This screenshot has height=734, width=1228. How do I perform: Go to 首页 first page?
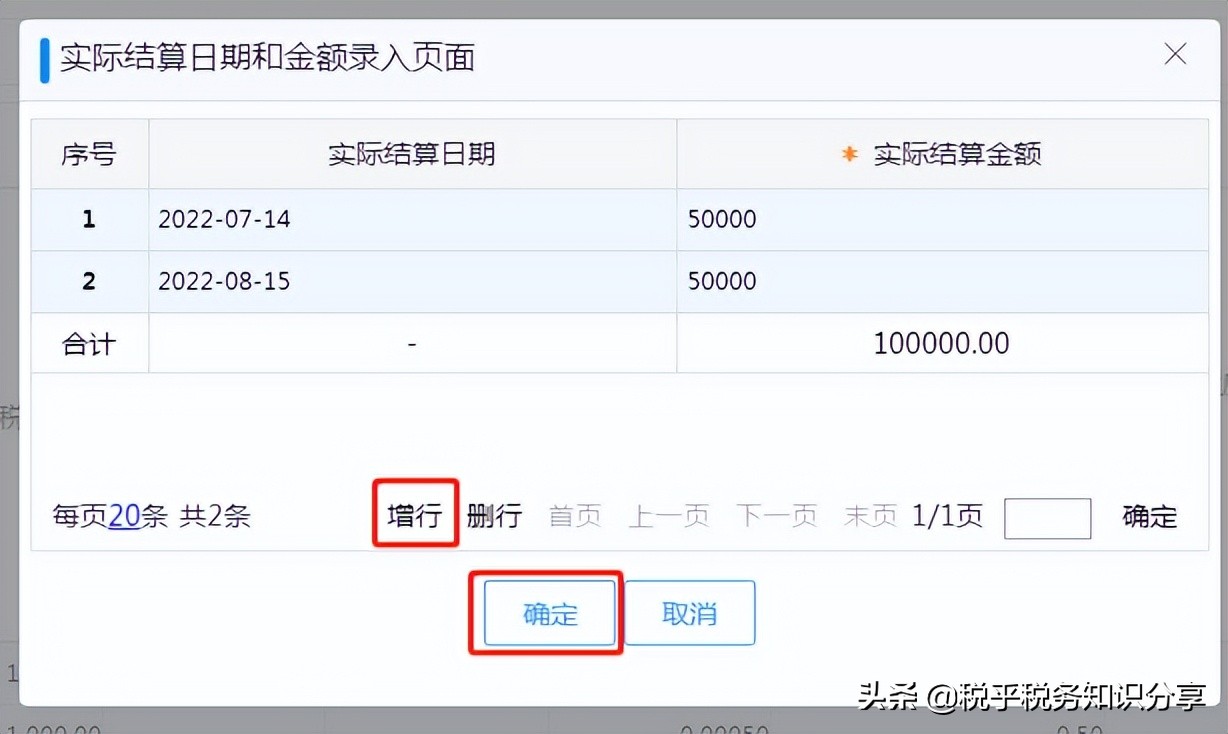pos(575,516)
